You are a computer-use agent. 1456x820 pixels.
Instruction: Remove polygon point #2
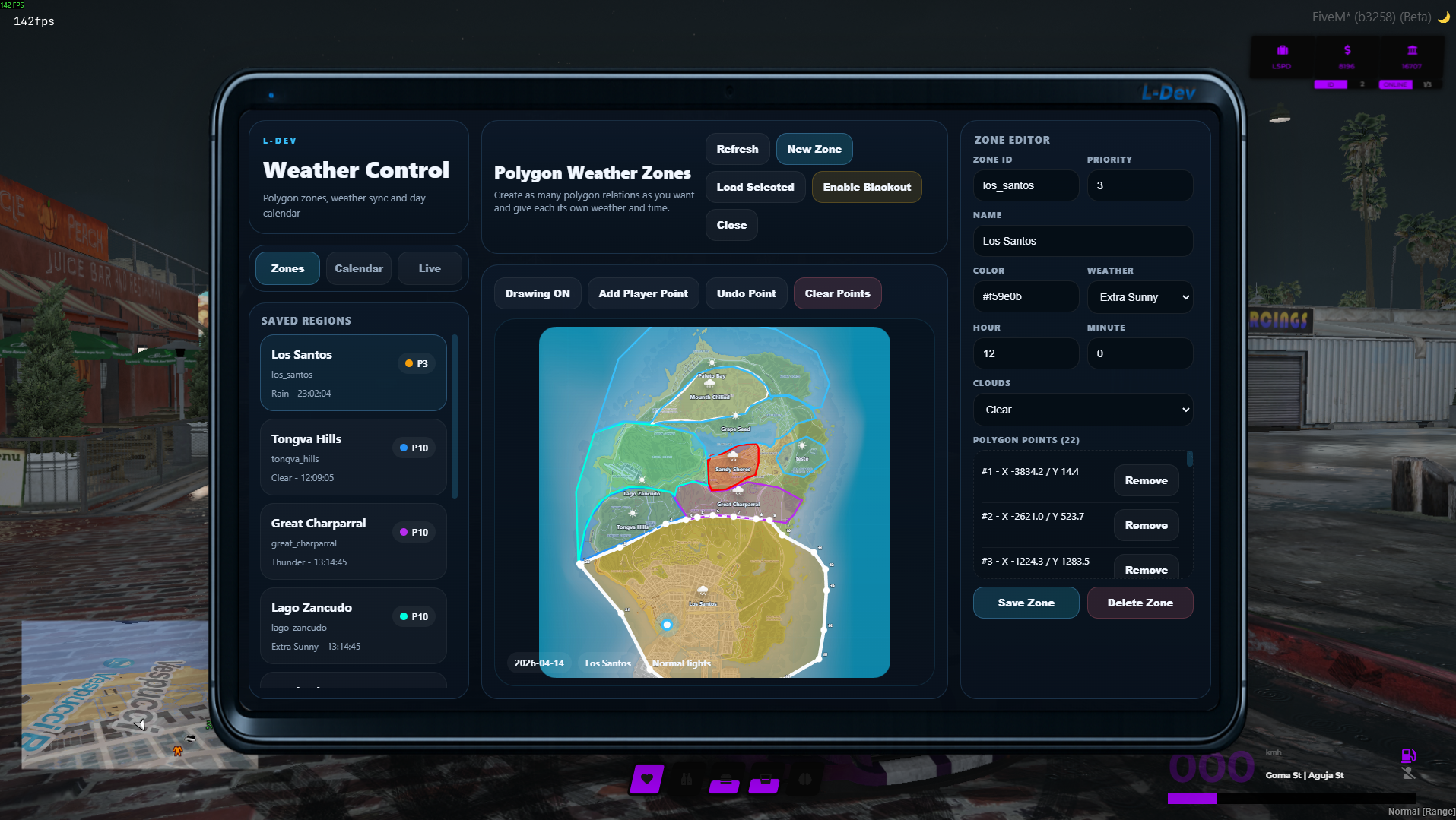1147,525
